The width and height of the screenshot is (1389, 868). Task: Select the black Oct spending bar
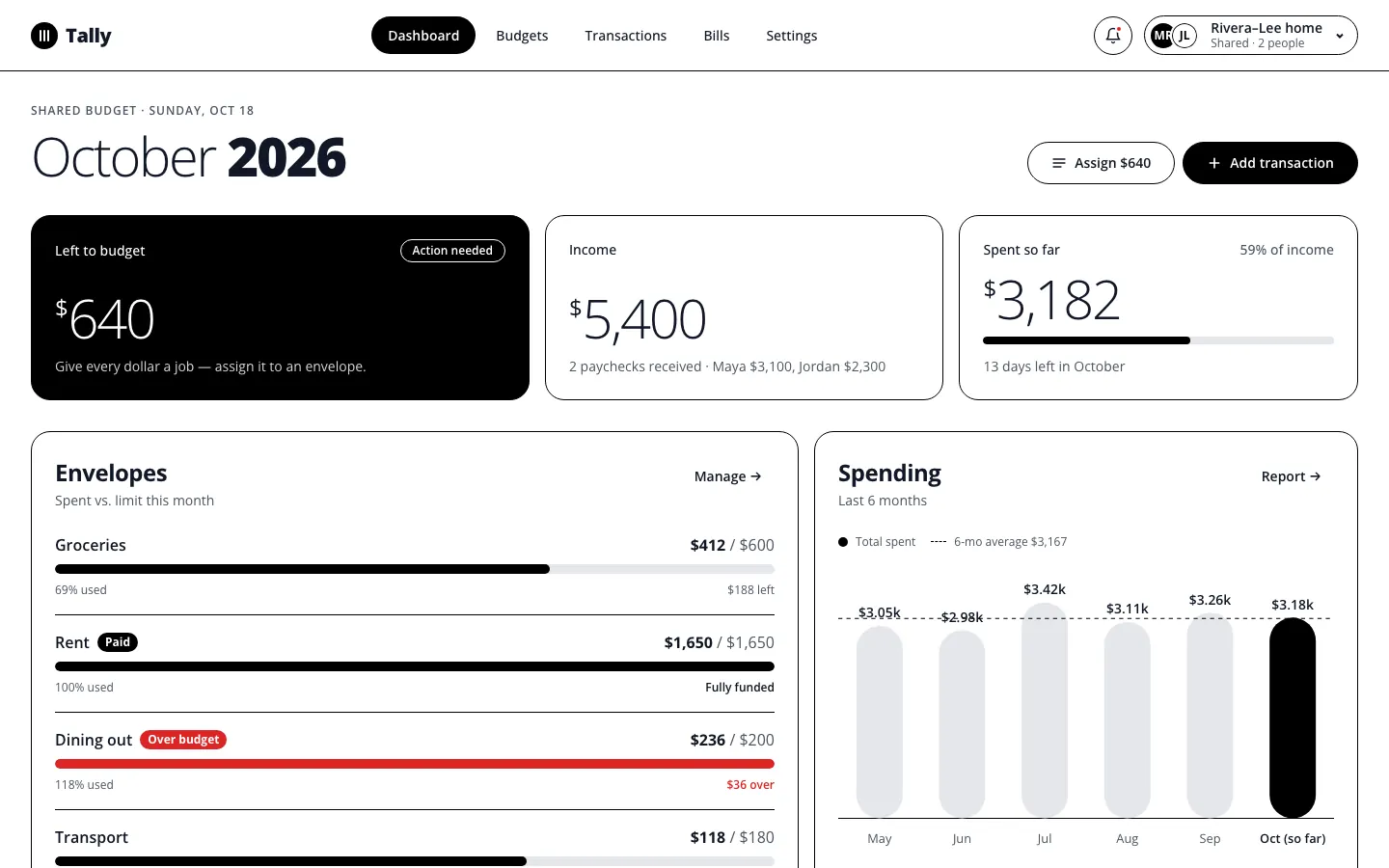point(1293,719)
